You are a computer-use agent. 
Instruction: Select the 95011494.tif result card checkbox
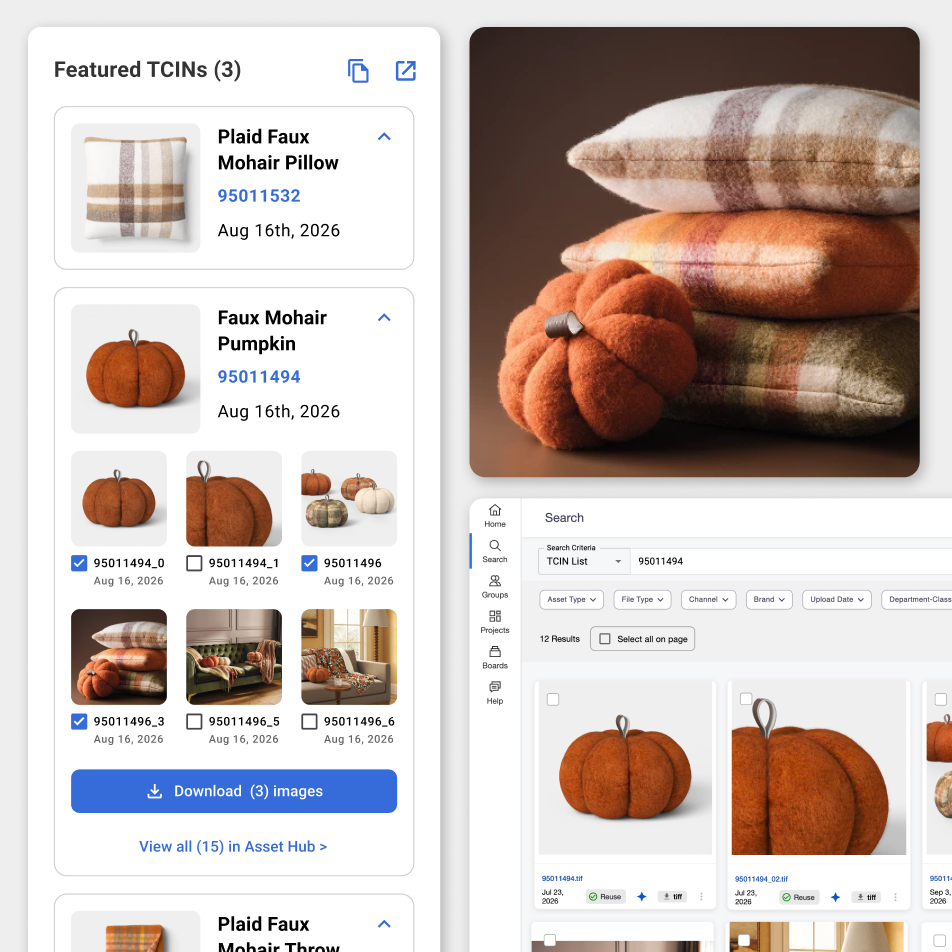coord(553,699)
